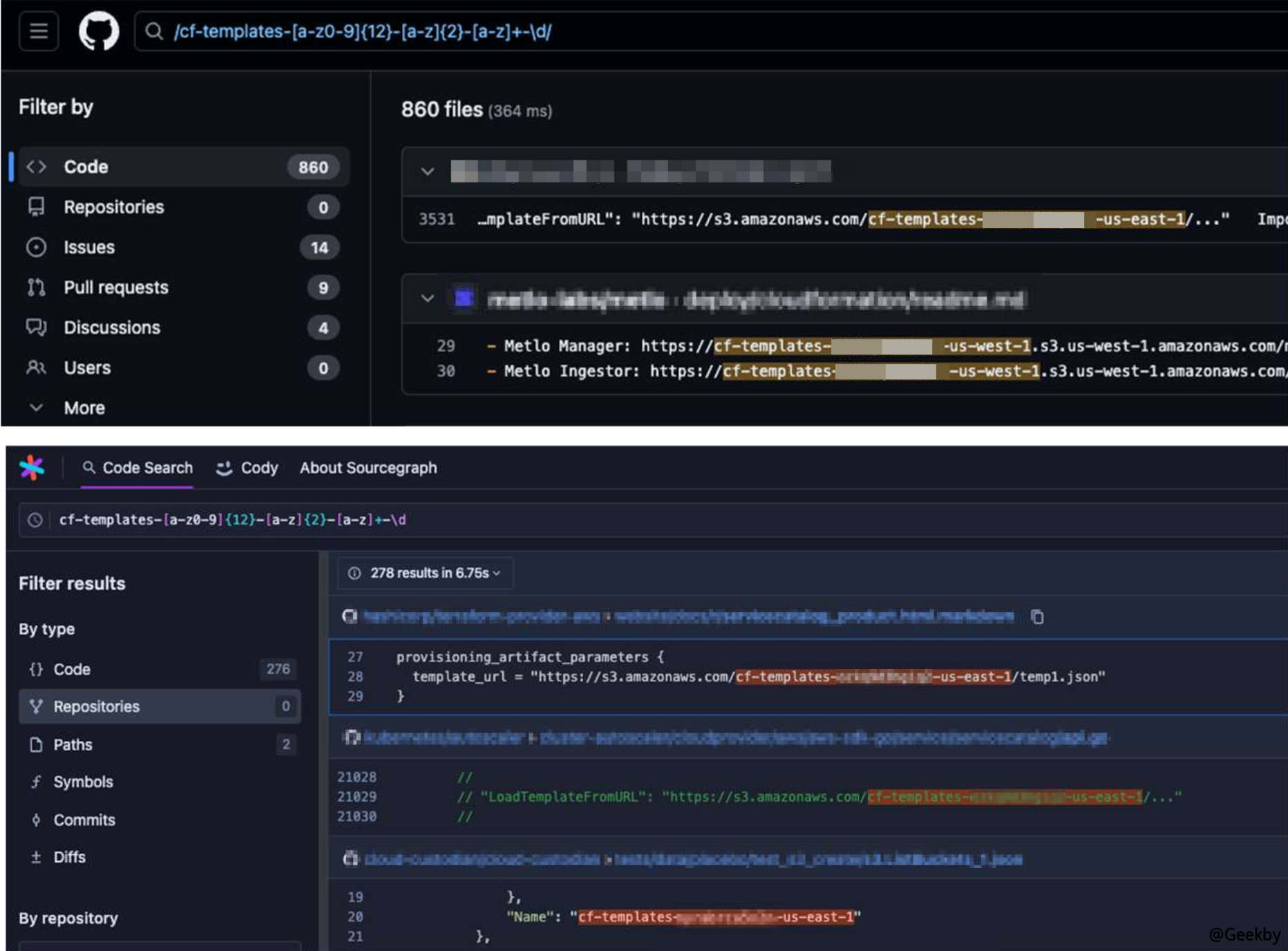This screenshot has height=951, width=1288.
Task: Filter GitHub results by Issues
Action: tap(89, 247)
